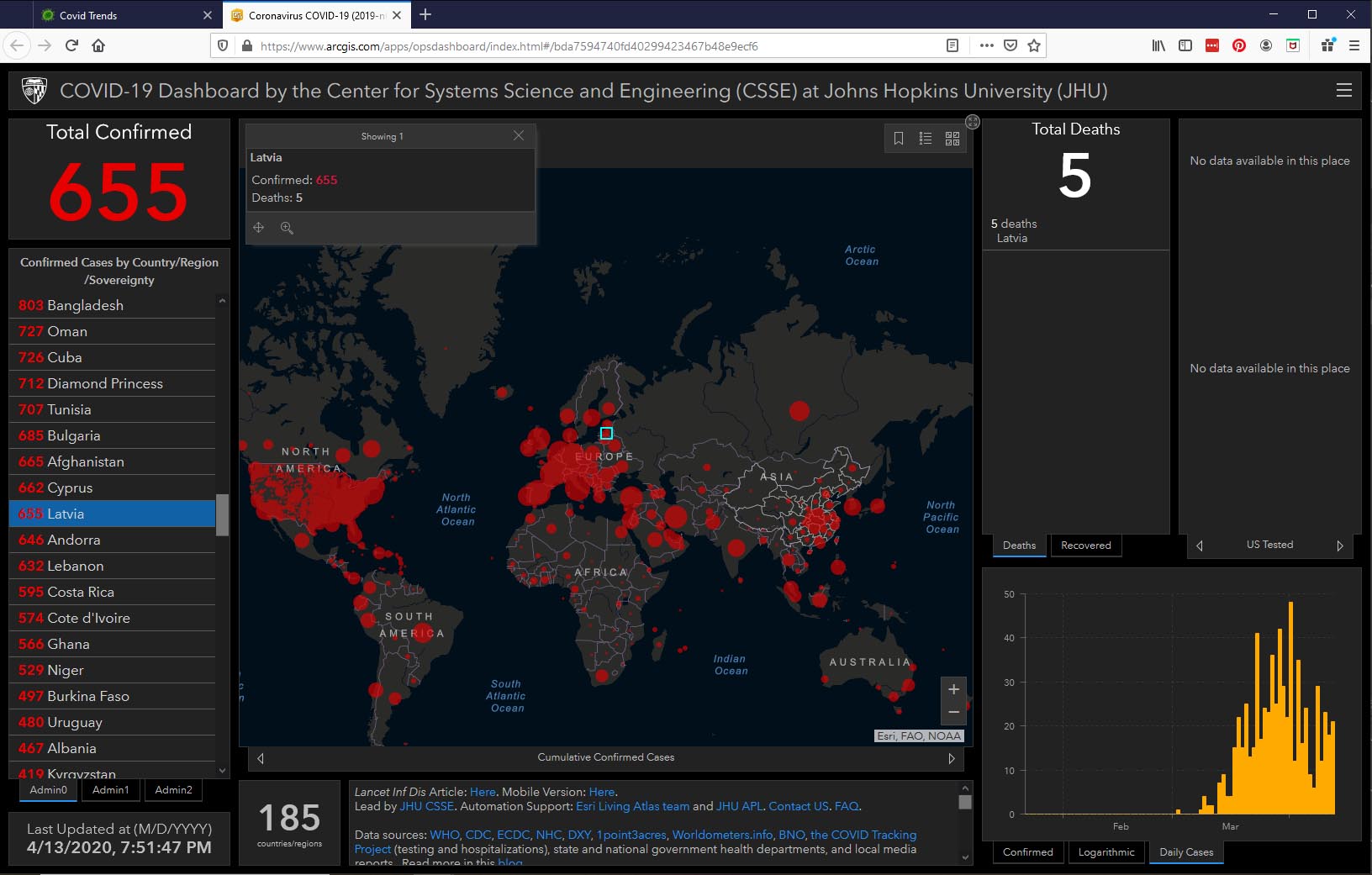Open the JHU CSSE link
This screenshot has height=875, width=1372.
[427, 806]
